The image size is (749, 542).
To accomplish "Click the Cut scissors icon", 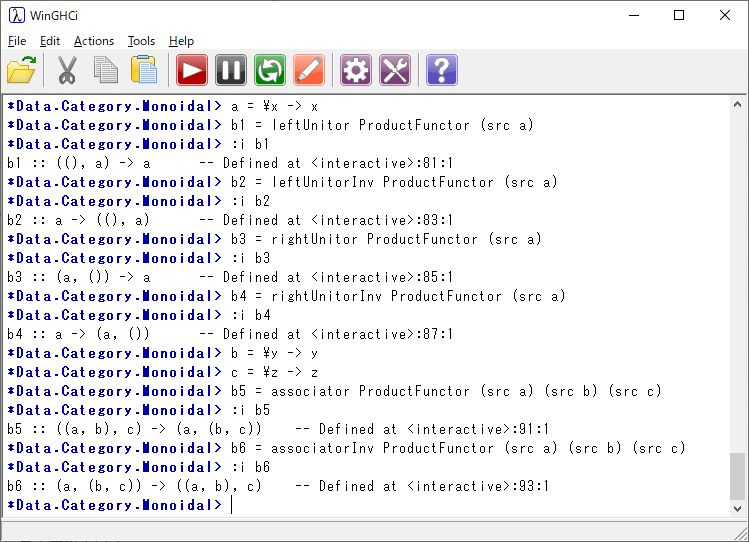I will click(66, 70).
